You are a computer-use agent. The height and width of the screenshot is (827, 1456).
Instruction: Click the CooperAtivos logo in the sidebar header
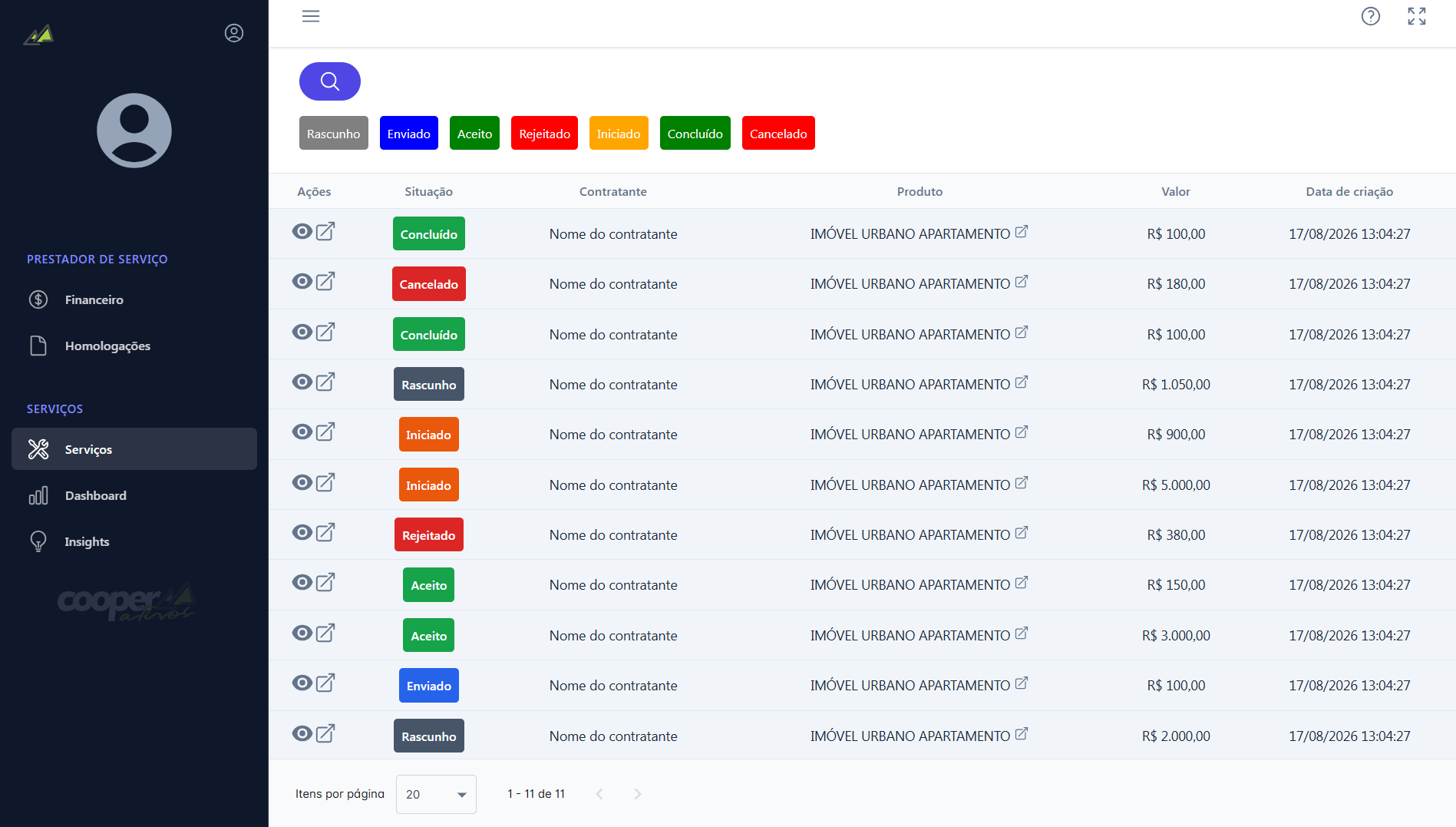point(38,35)
